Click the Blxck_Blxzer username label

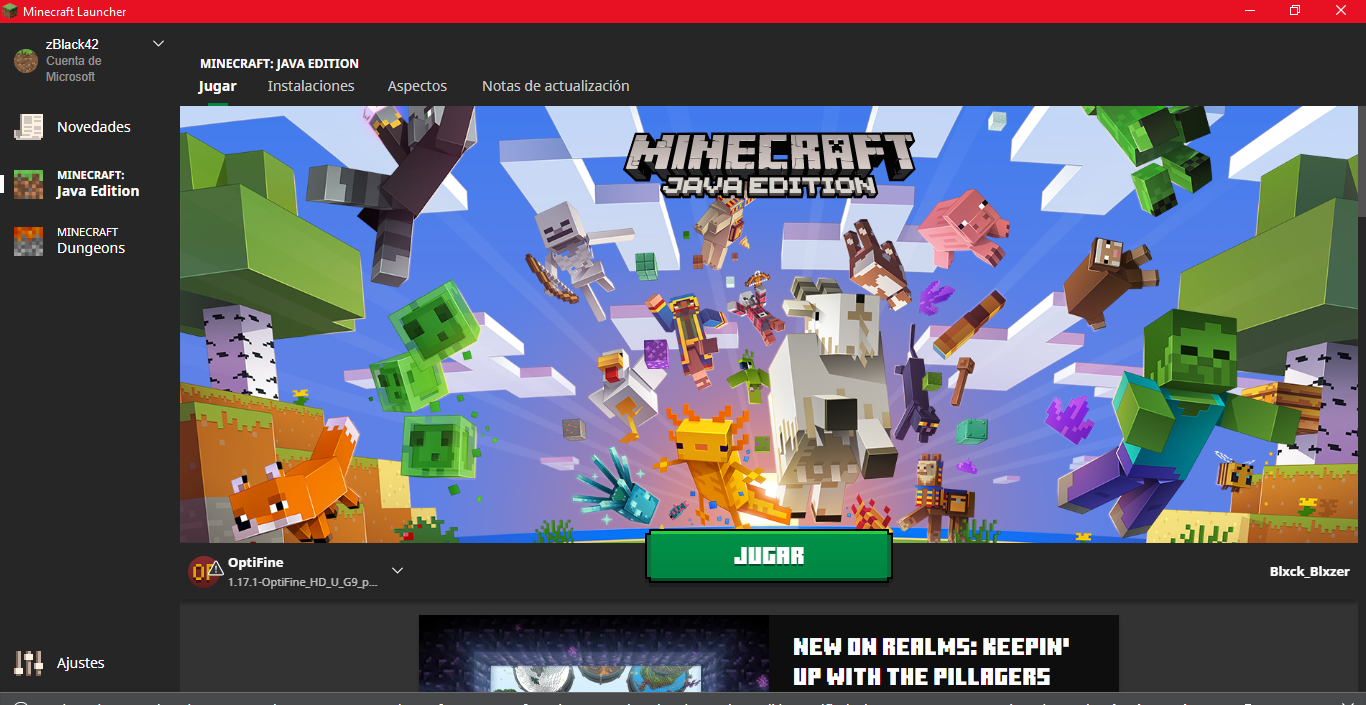click(x=1309, y=569)
